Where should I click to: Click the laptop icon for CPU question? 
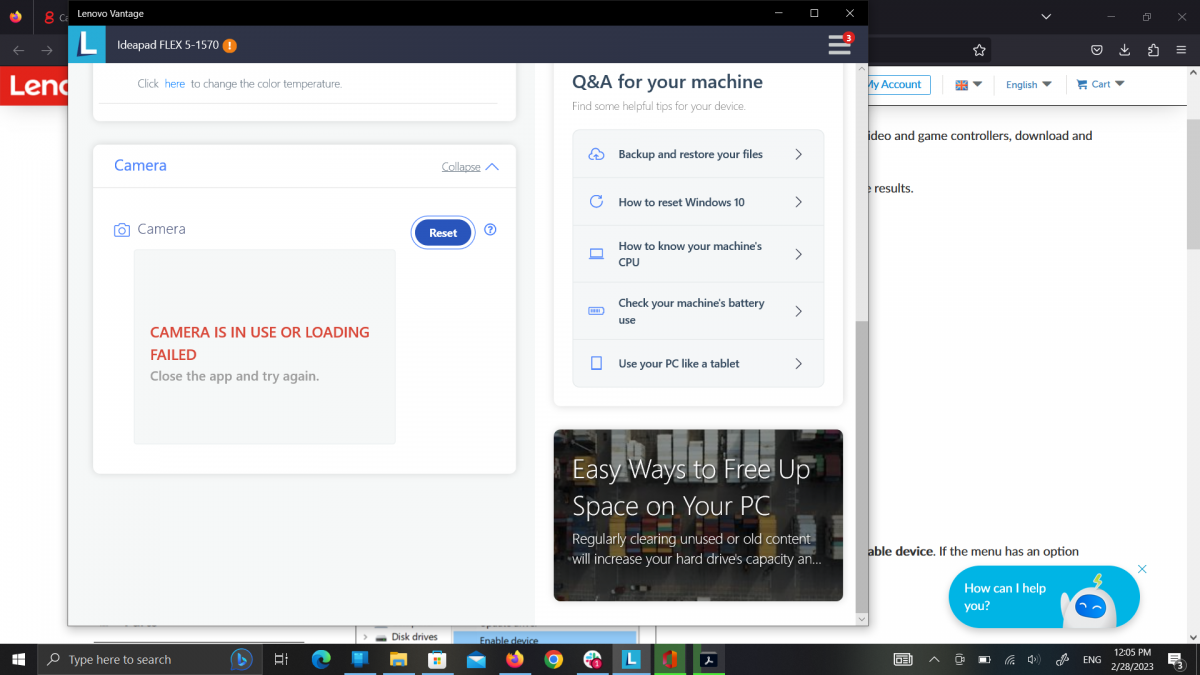click(596, 254)
